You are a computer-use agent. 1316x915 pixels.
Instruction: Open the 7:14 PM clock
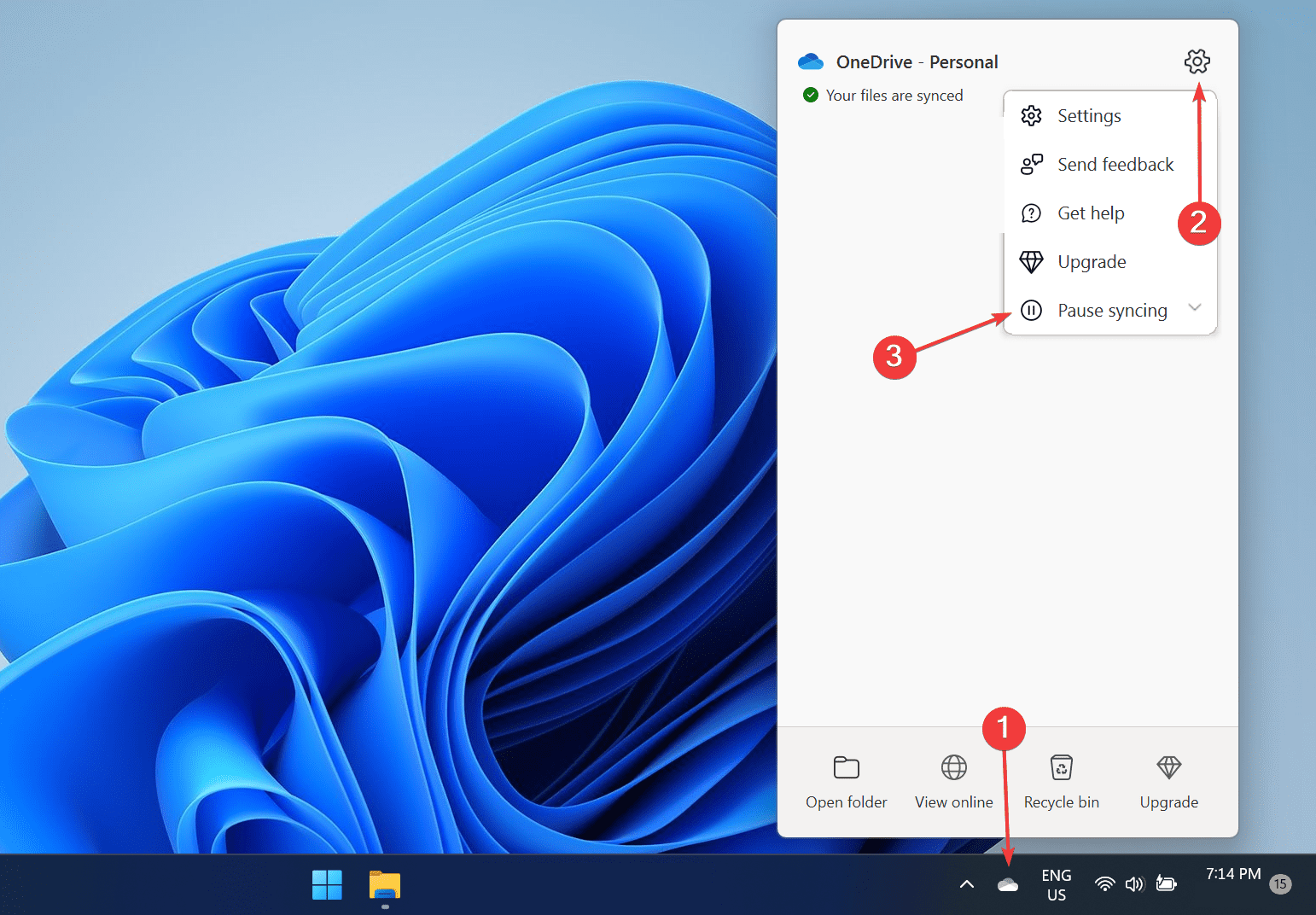pos(1233,874)
